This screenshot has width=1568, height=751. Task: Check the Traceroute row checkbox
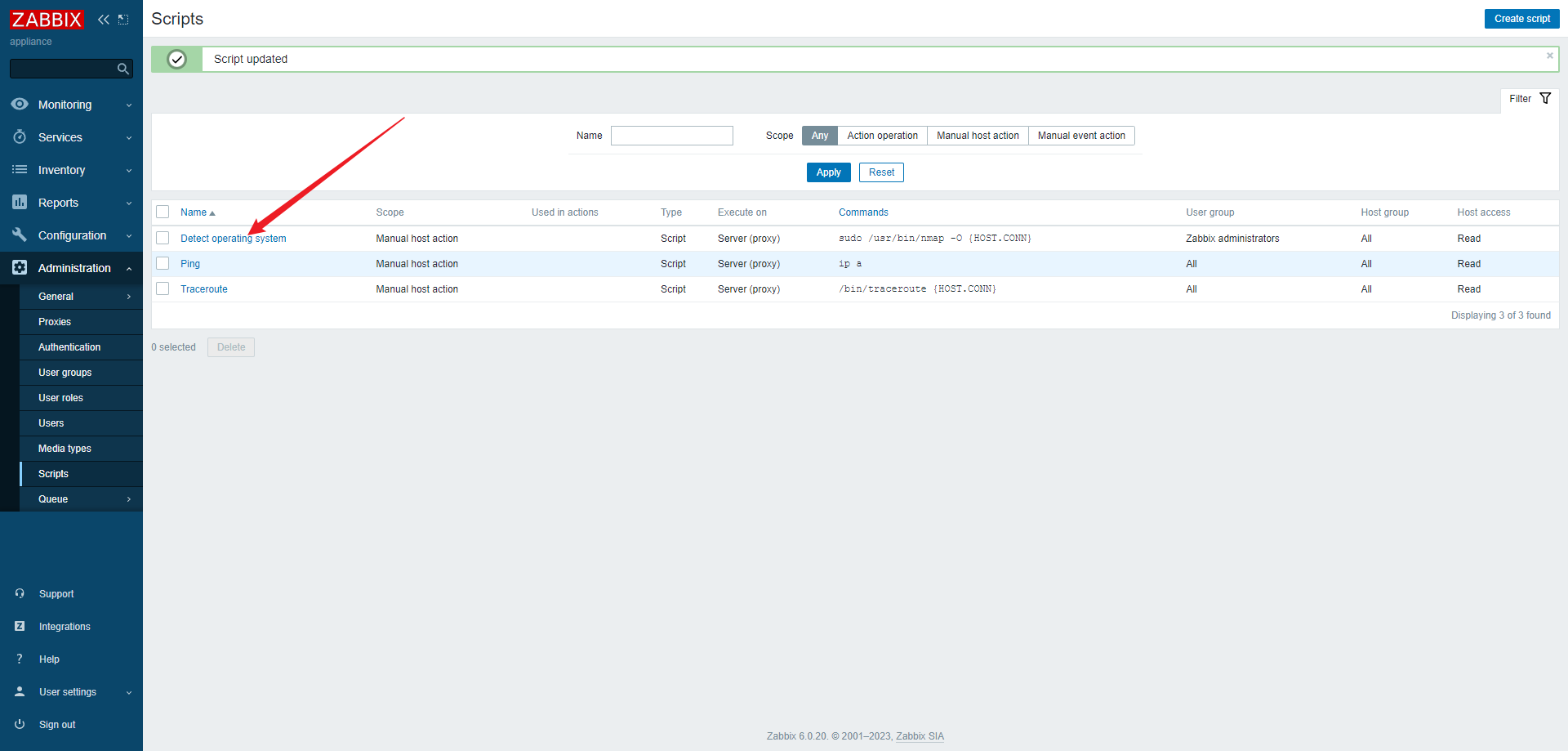pos(163,288)
